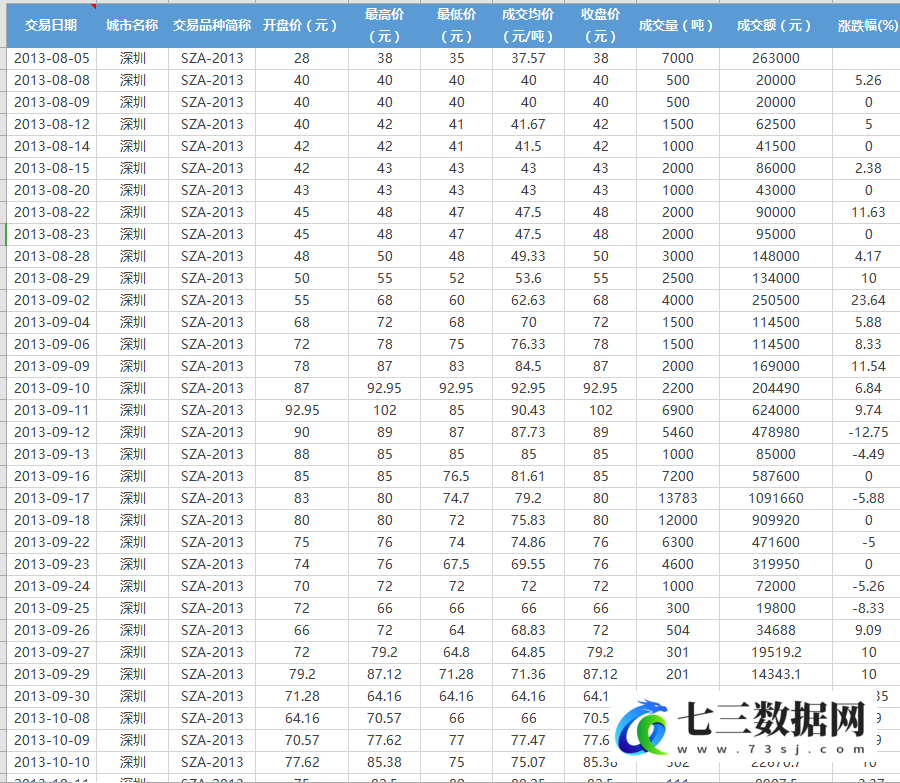Click change cell -4.49
The width and height of the screenshot is (900, 783).
coord(868,455)
